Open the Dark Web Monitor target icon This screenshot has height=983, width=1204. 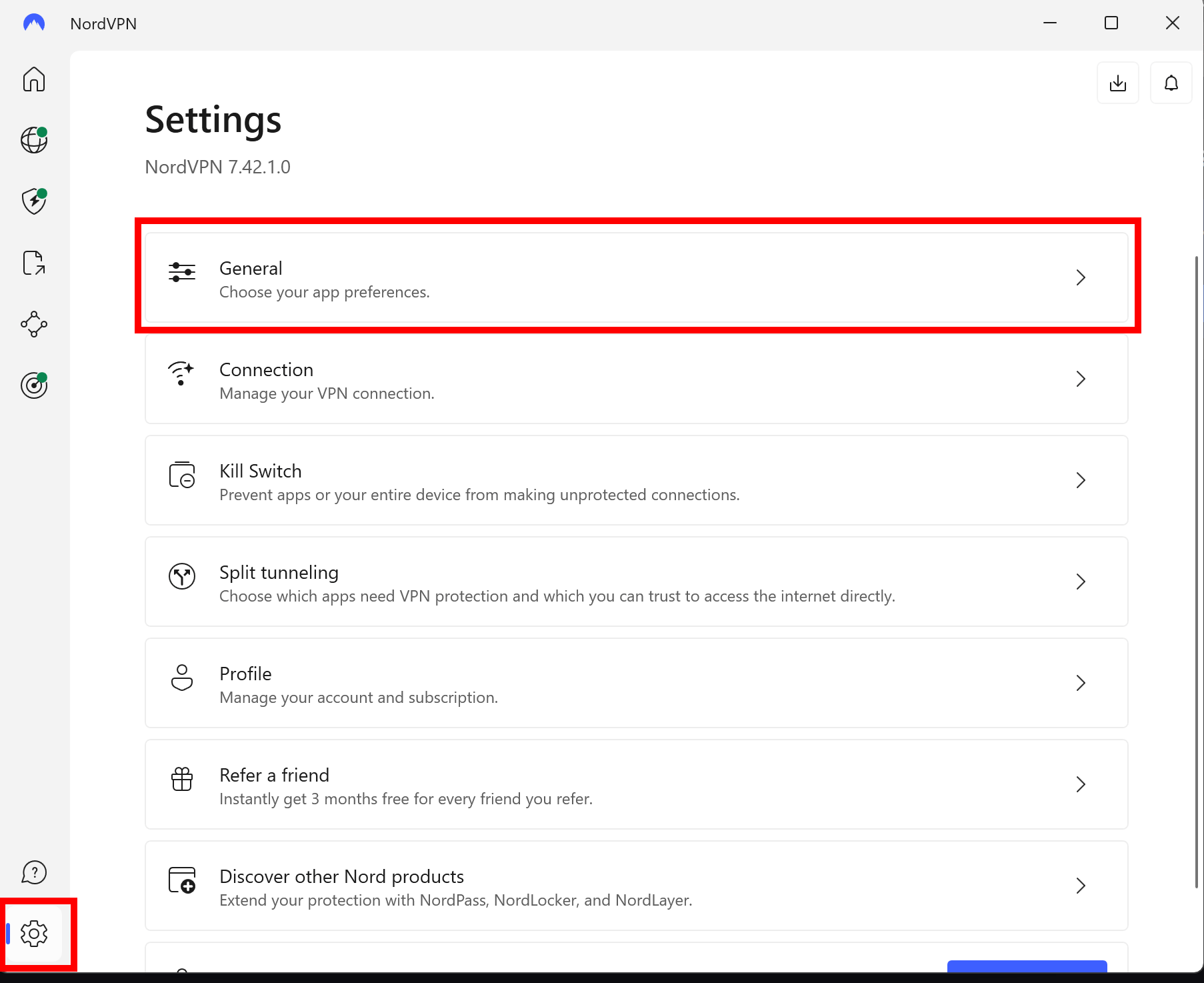point(34,385)
